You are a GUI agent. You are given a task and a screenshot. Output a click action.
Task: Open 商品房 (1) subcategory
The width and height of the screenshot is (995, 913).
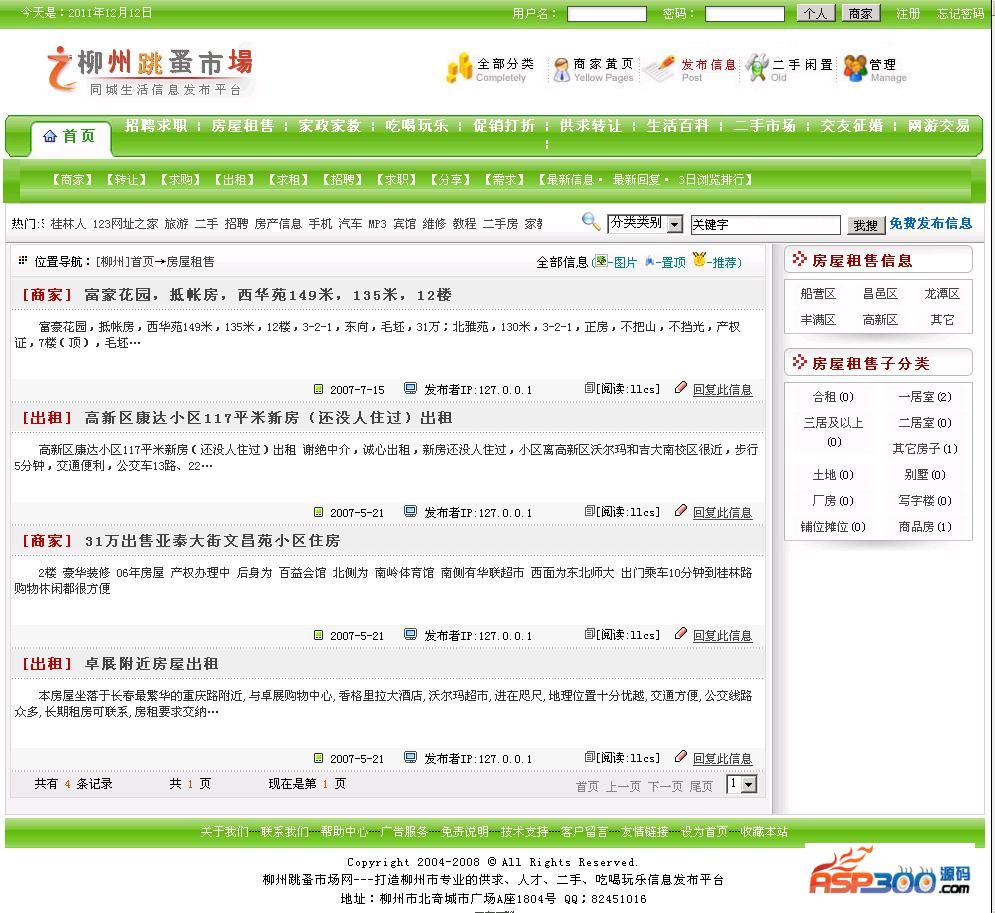pyautogui.click(x=925, y=527)
